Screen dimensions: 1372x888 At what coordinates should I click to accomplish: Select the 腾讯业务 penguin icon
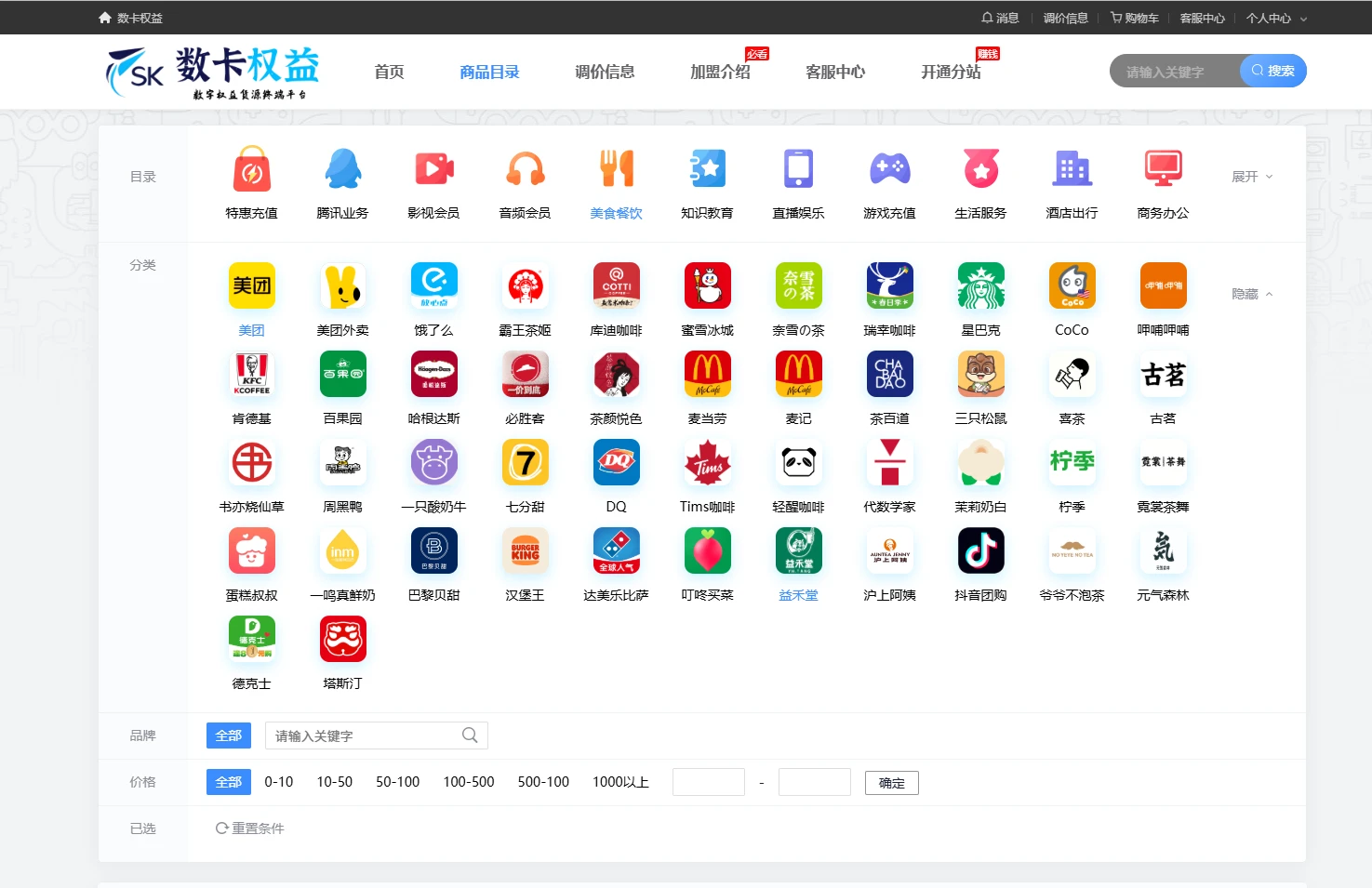(343, 169)
